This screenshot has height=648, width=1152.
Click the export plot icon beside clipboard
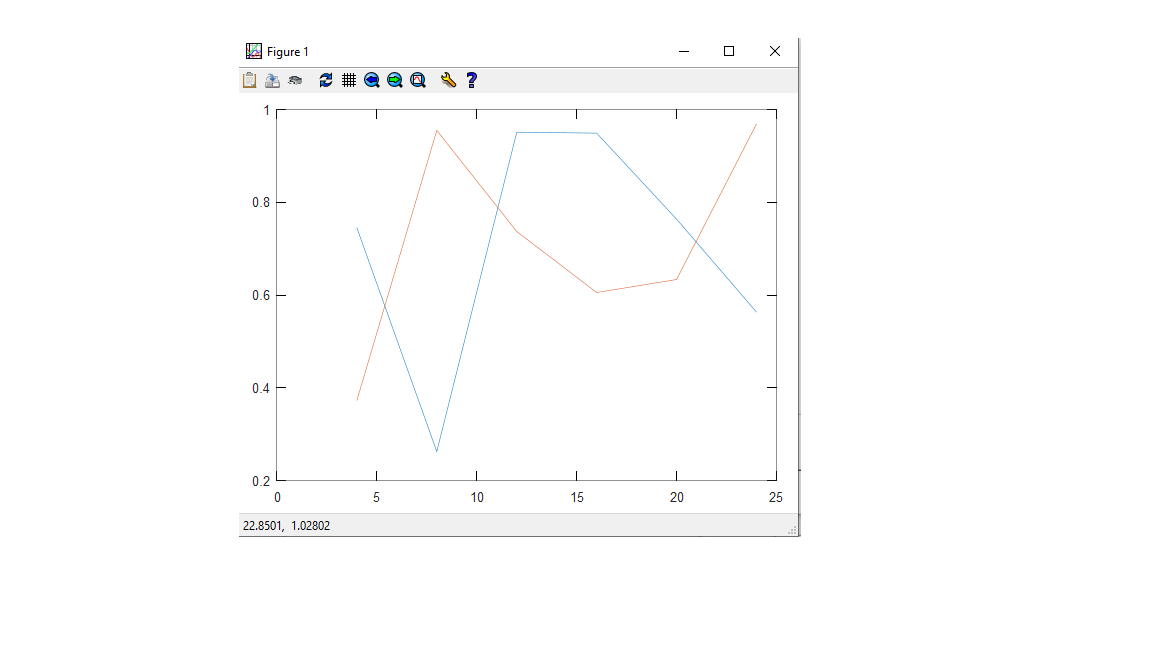pos(272,80)
